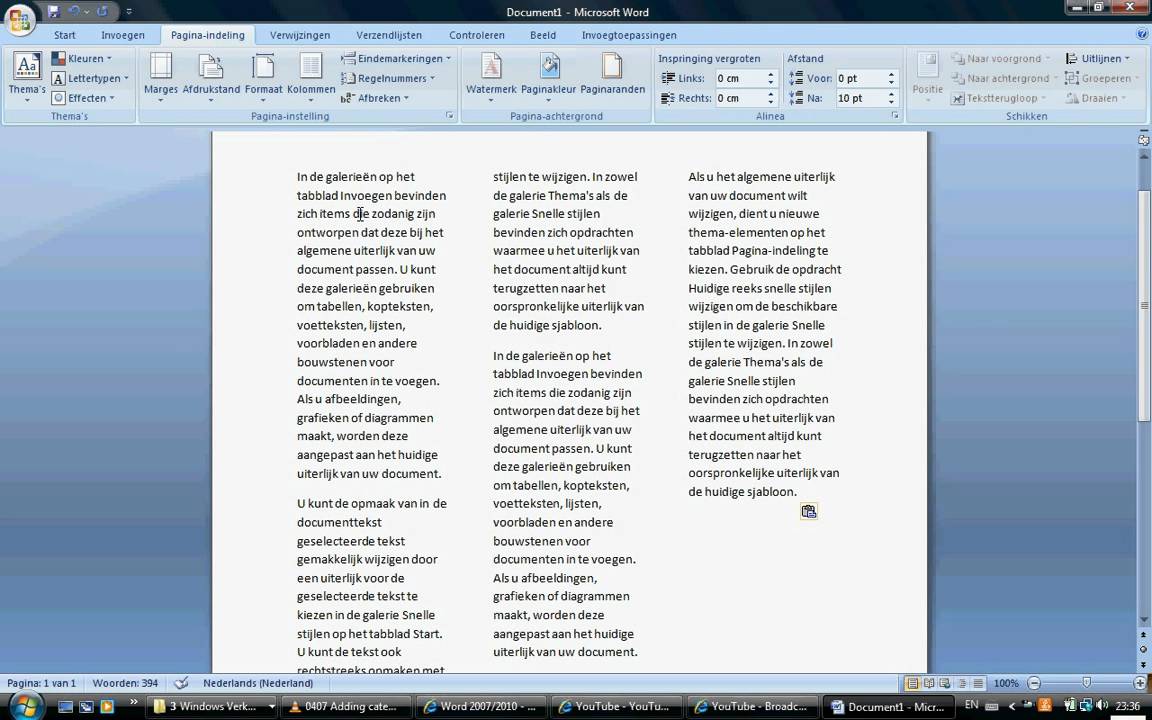
Task: Open Regelnummers line numbers dropdown
Action: coord(388,79)
